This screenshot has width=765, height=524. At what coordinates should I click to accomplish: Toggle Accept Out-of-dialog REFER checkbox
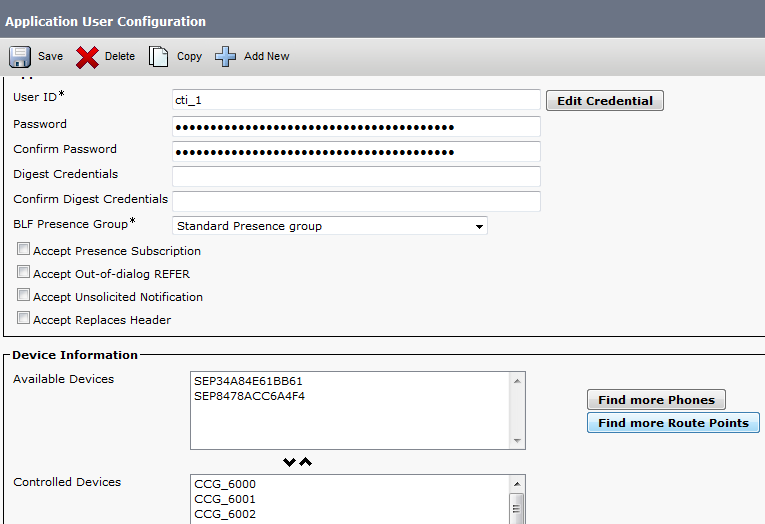pyautogui.click(x=24, y=273)
